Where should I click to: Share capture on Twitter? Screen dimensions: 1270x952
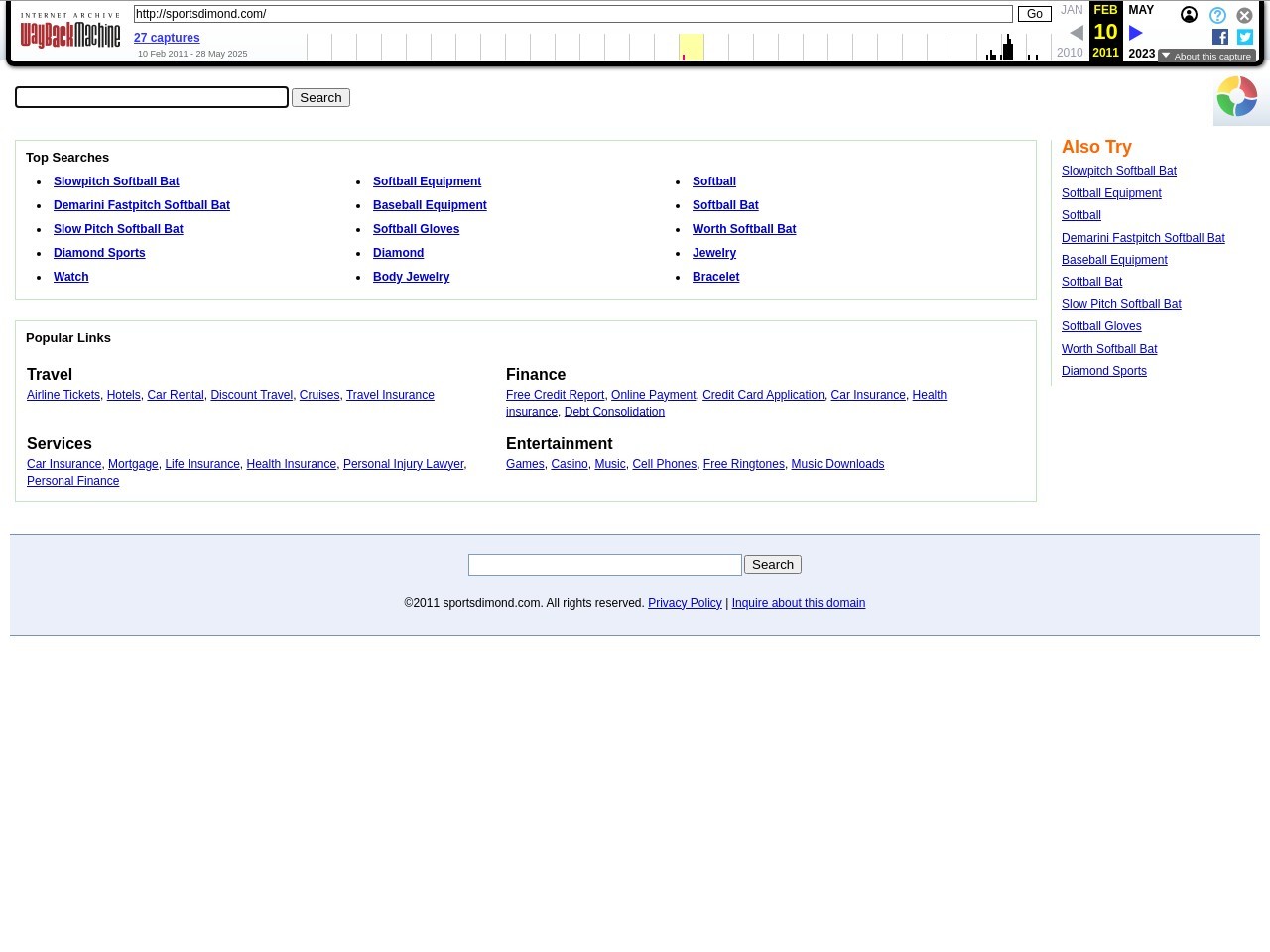[1245, 37]
